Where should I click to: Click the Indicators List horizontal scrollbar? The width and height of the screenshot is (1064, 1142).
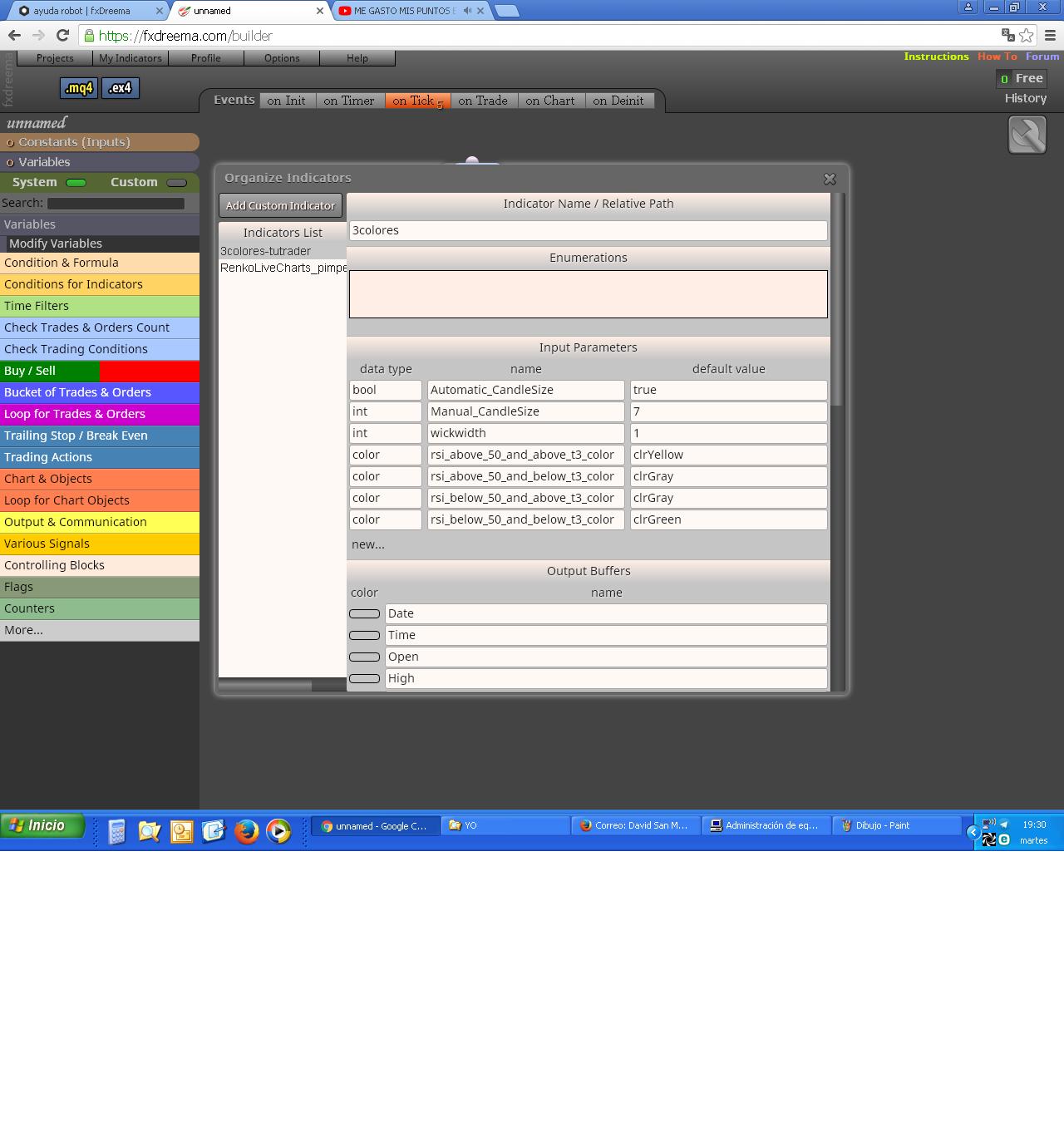click(x=265, y=686)
